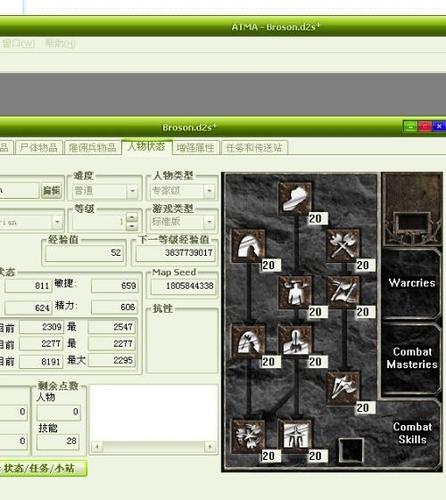446x500 pixels.
Task: Select the Double Swing crossed axes icon
Action: pyautogui.click(x=343, y=245)
